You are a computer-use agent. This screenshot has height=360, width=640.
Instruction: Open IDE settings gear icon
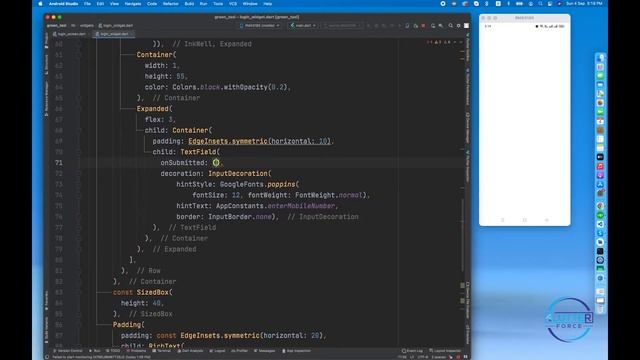(x=458, y=25)
